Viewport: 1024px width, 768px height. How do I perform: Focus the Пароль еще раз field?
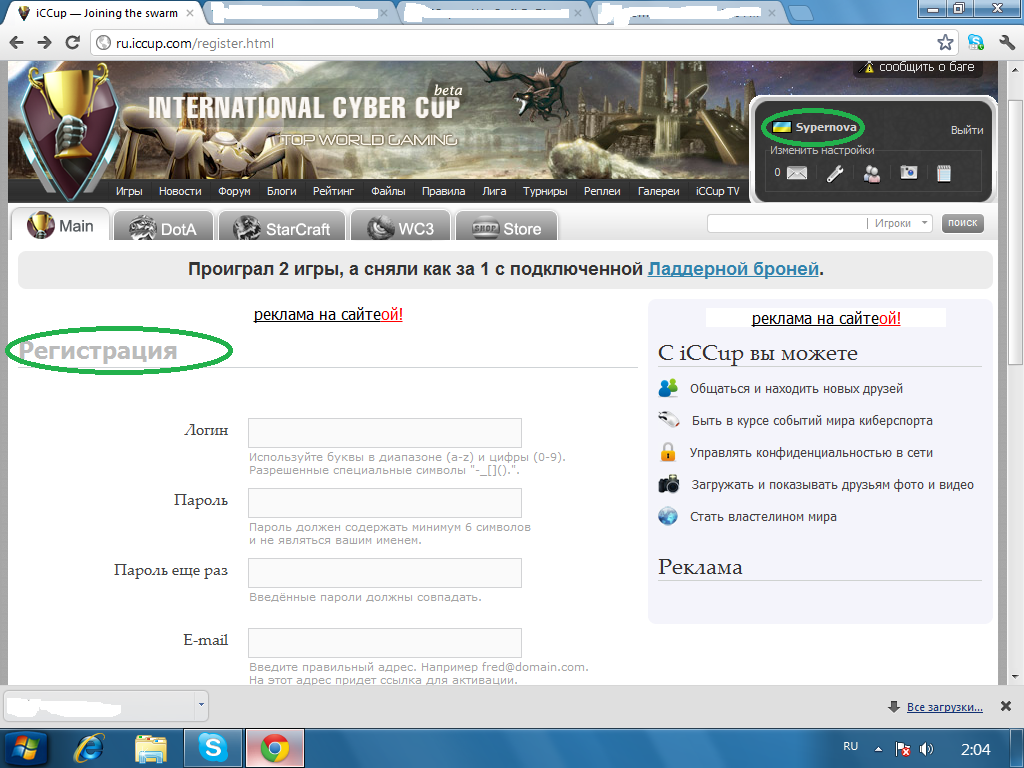[x=385, y=573]
